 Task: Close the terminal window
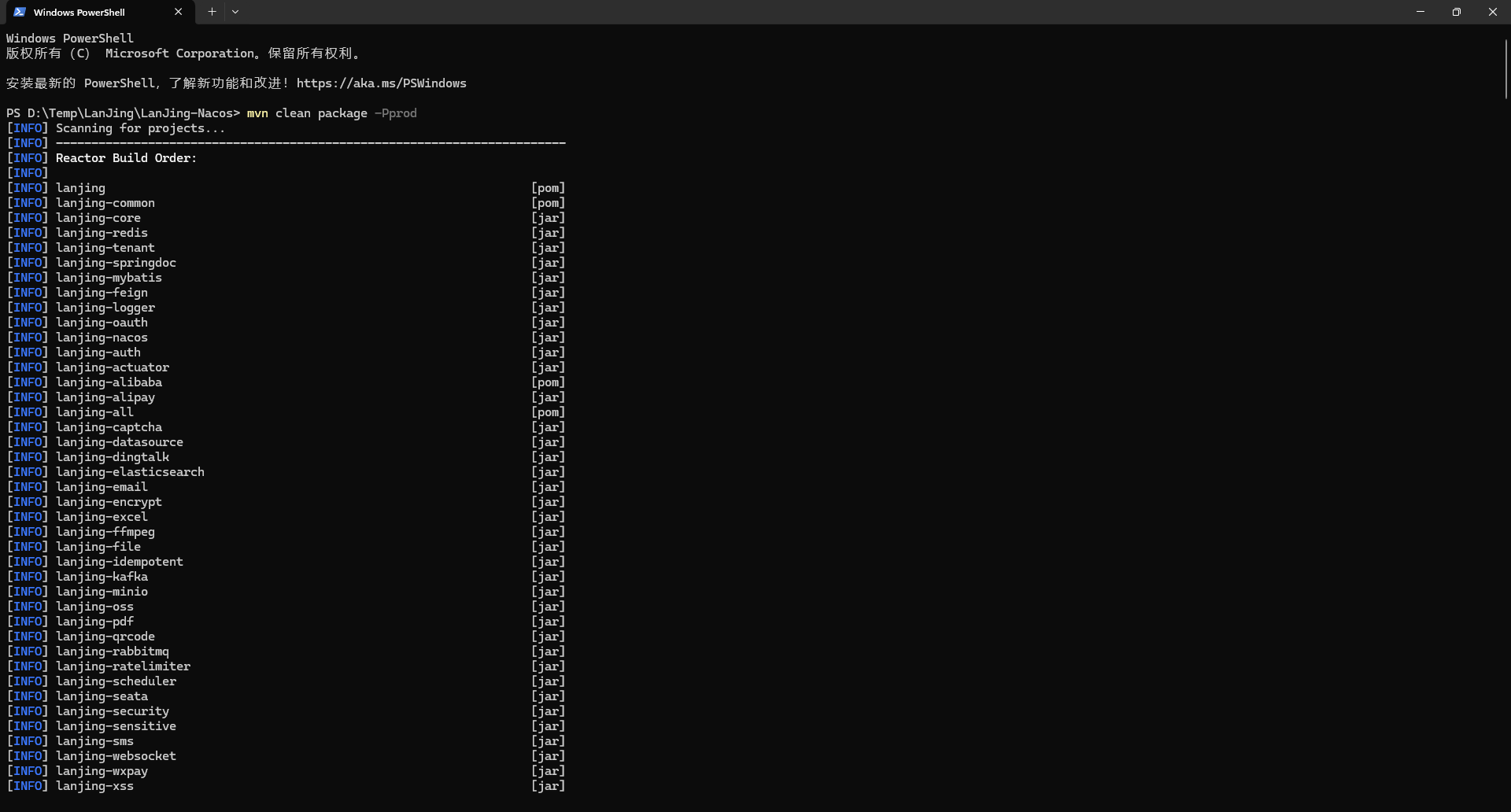(1493, 12)
